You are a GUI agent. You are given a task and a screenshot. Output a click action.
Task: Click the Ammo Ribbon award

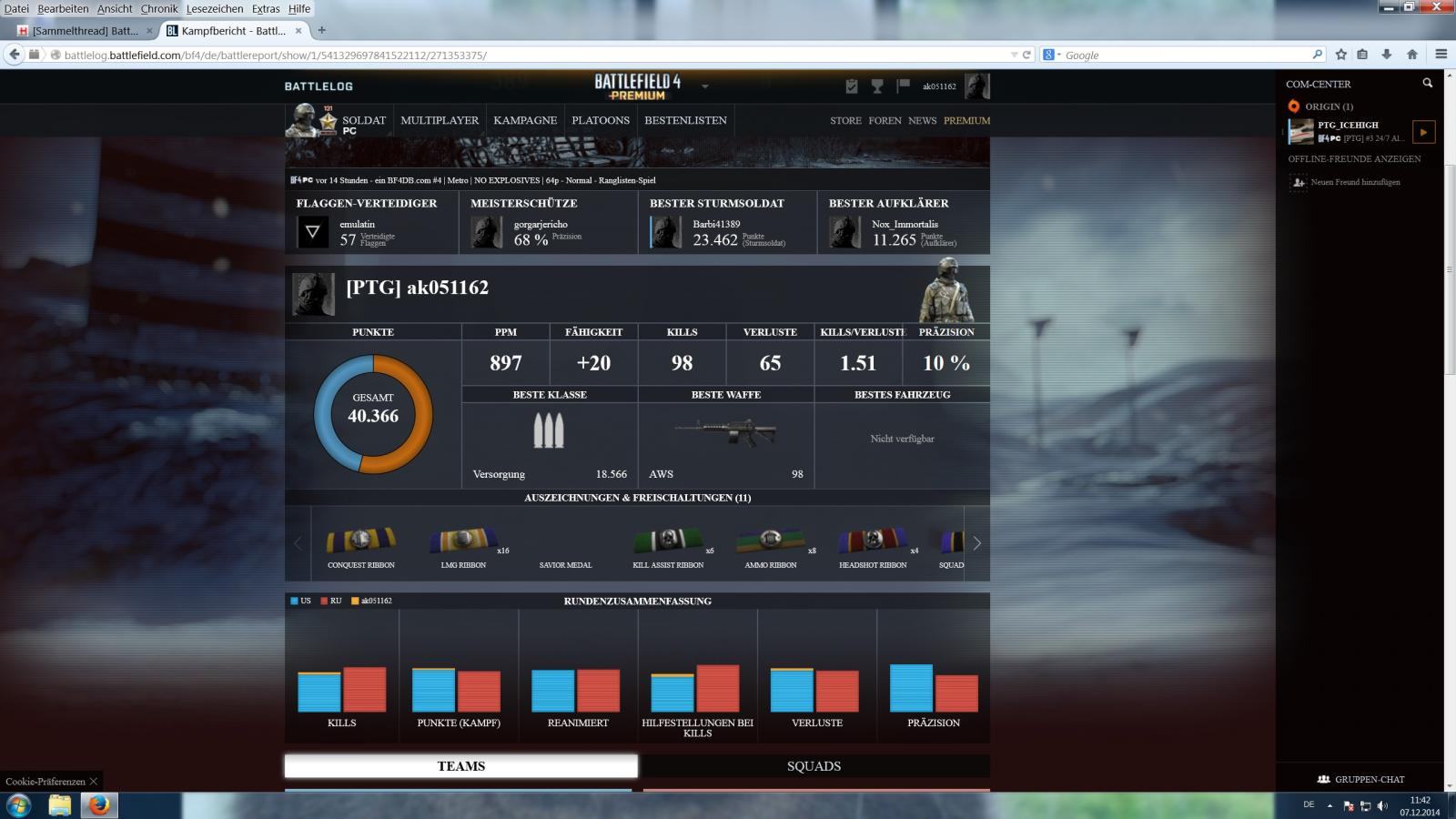pyautogui.click(x=771, y=540)
